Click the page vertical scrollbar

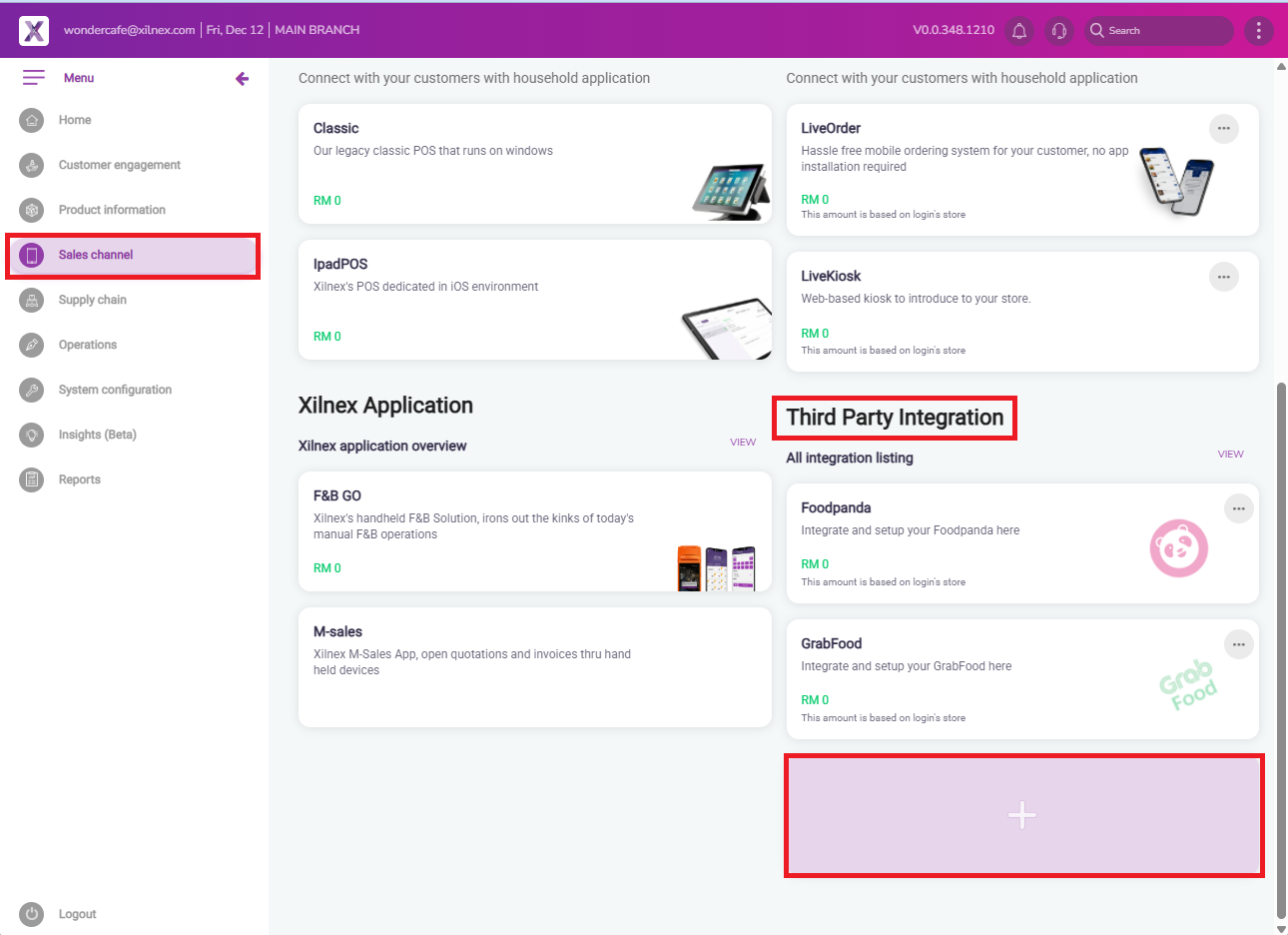(1281, 649)
